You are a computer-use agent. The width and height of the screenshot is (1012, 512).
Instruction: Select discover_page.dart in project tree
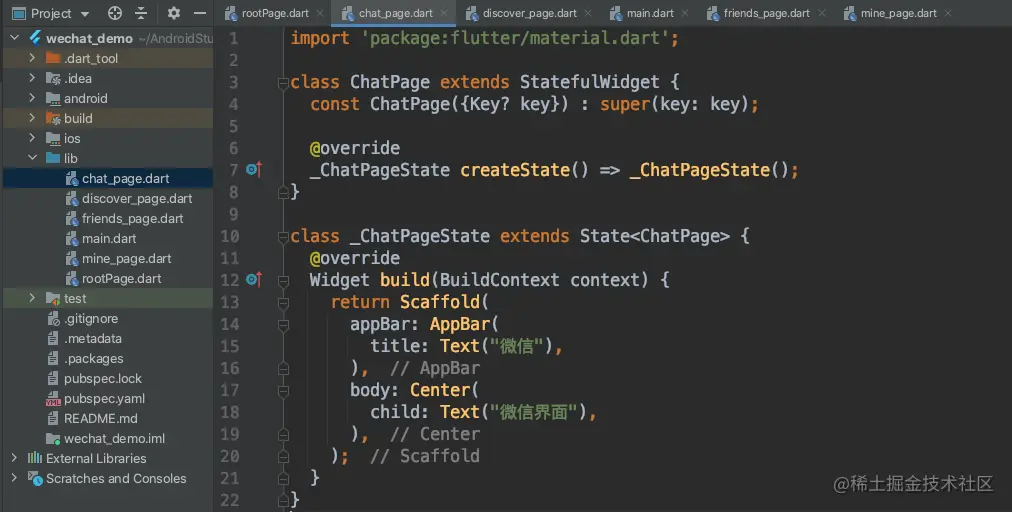click(108, 198)
